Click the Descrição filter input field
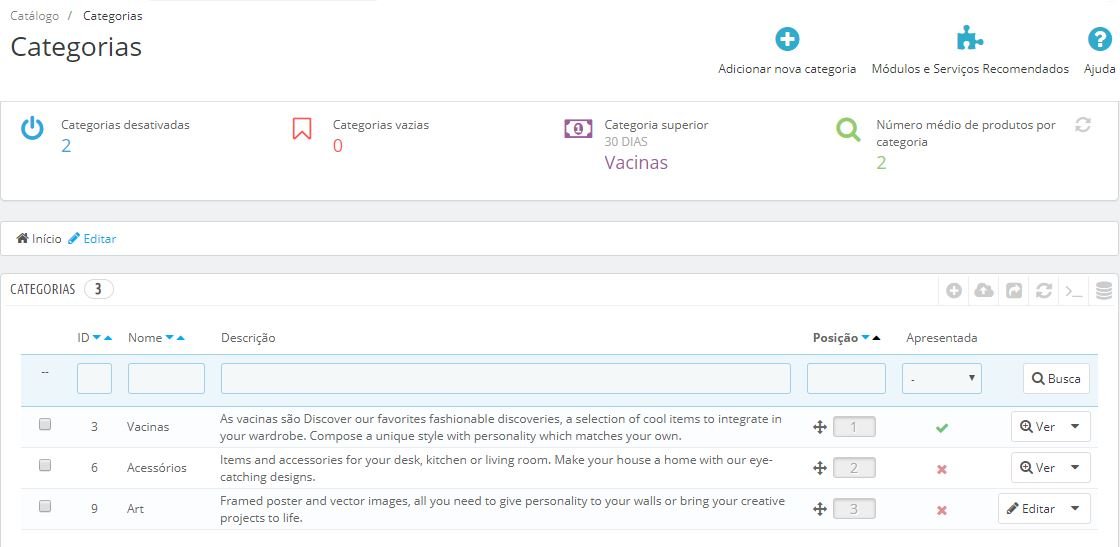 tap(505, 379)
